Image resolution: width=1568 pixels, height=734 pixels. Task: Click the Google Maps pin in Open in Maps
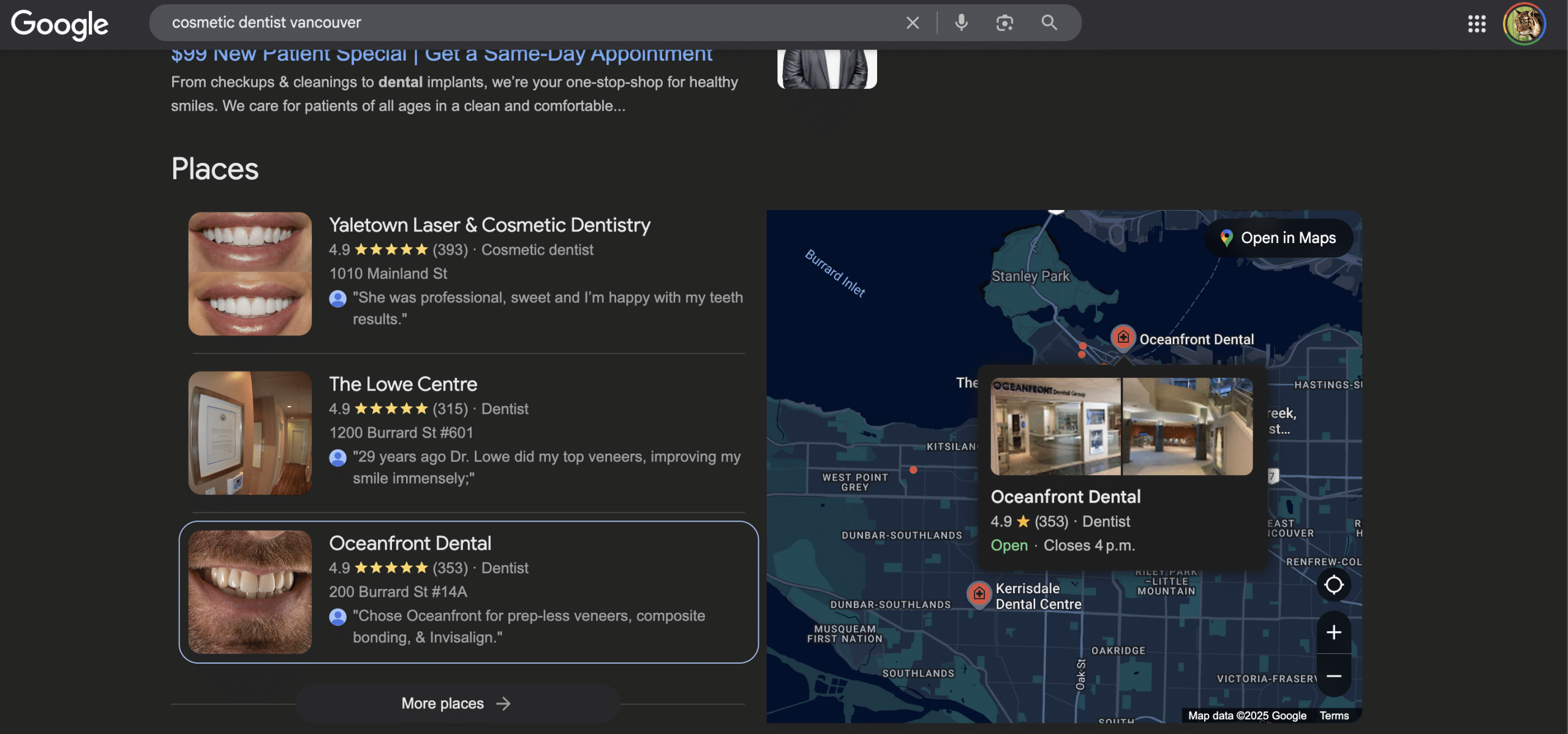tap(1226, 238)
